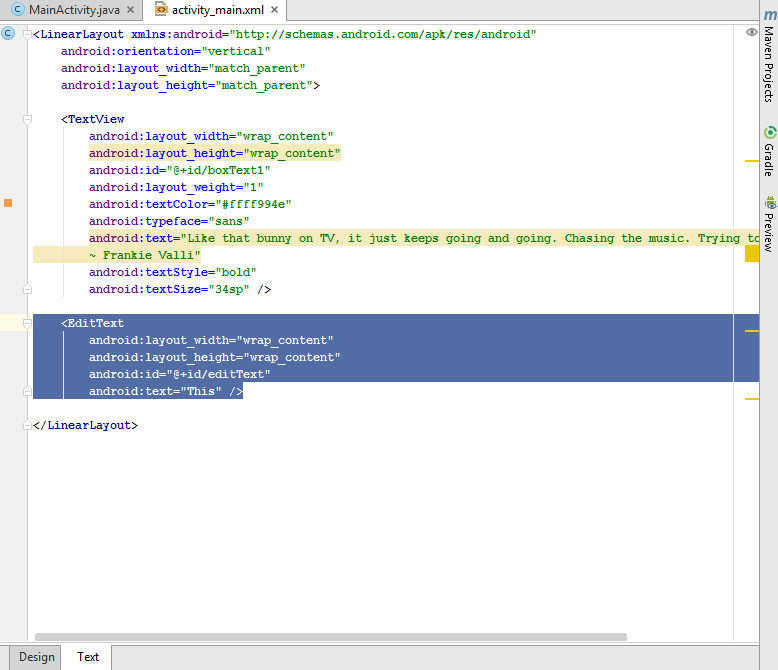Open the Gradle tool window
Image resolution: width=778 pixels, height=670 pixels.
(x=769, y=151)
